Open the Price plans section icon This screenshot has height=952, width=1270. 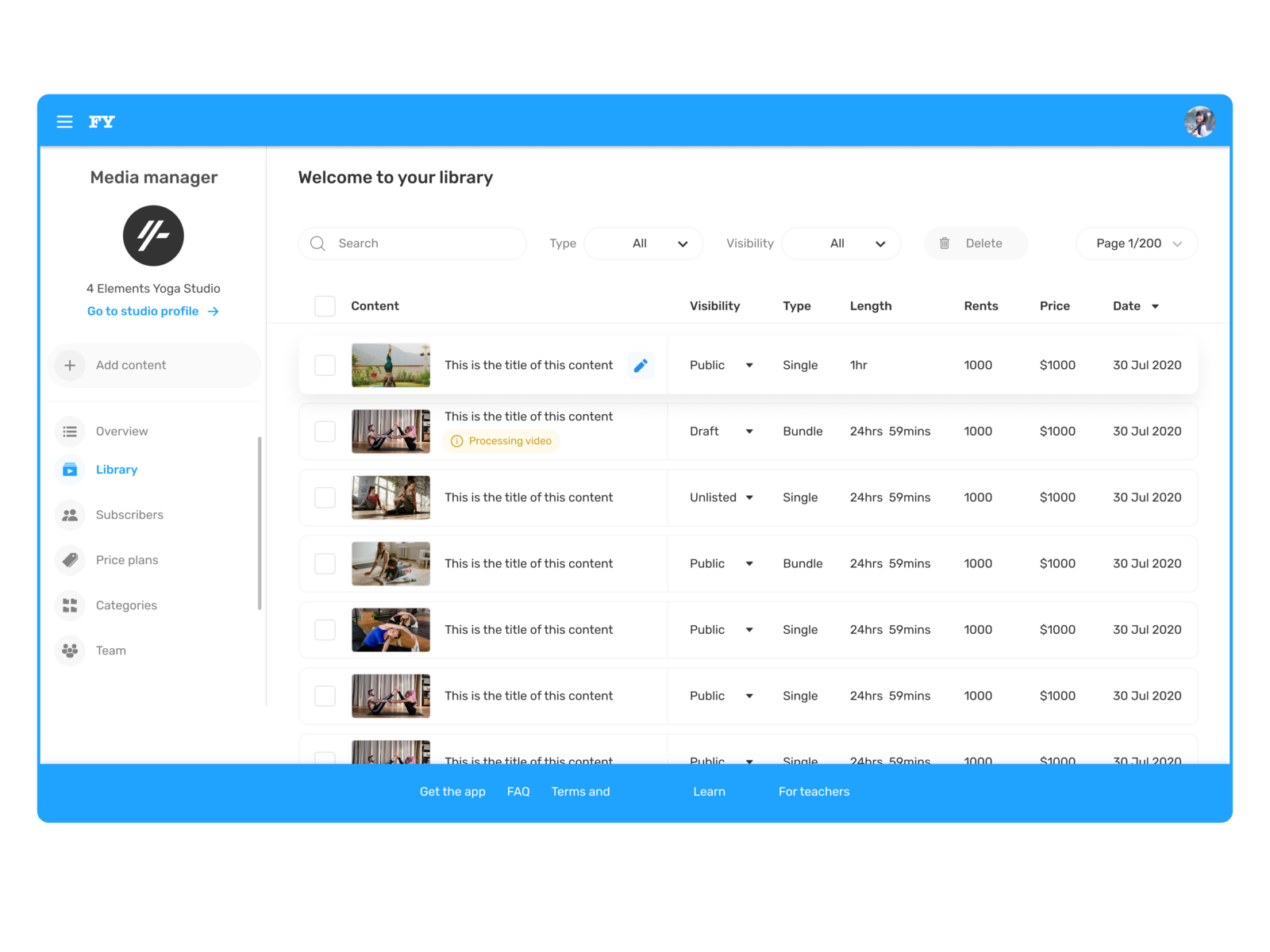70,560
